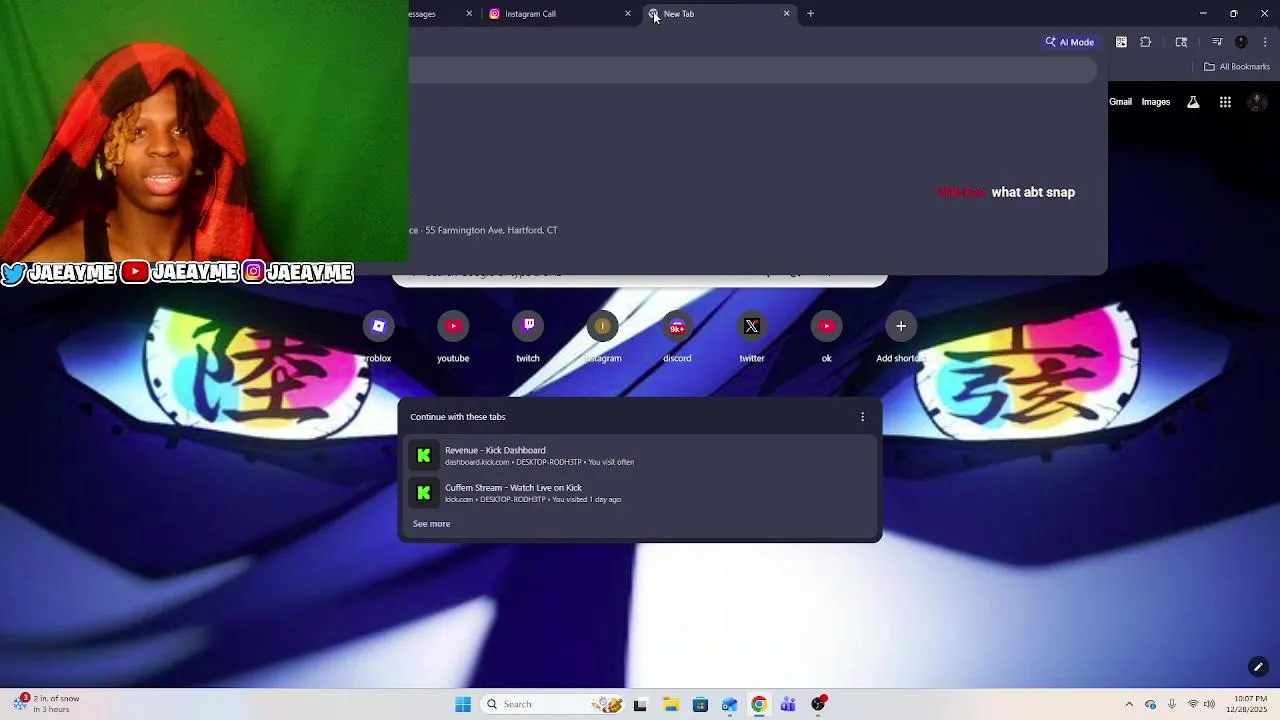Open the roblox shortcut icon

tap(378, 326)
